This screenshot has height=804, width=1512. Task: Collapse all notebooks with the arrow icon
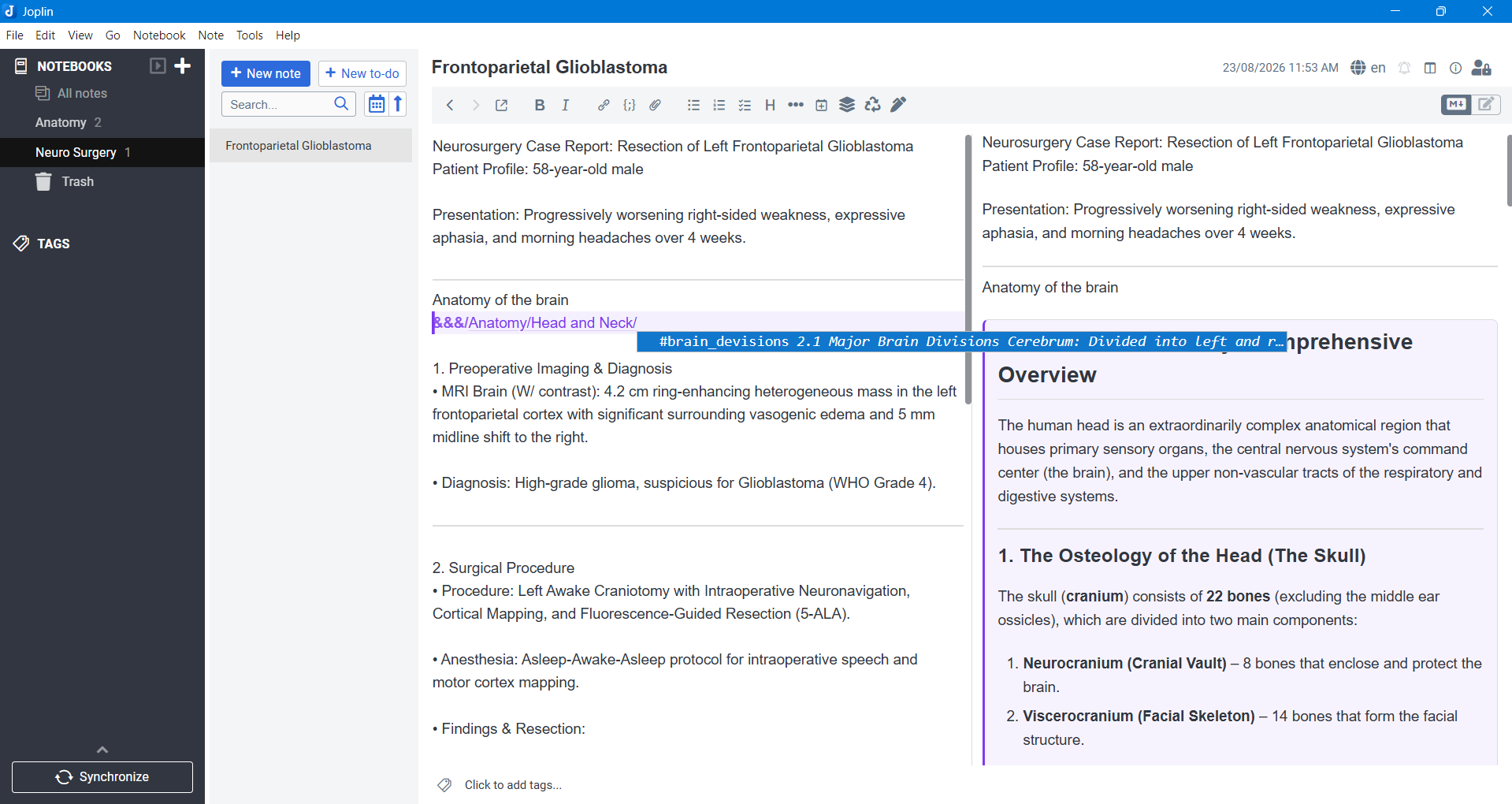(158, 65)
